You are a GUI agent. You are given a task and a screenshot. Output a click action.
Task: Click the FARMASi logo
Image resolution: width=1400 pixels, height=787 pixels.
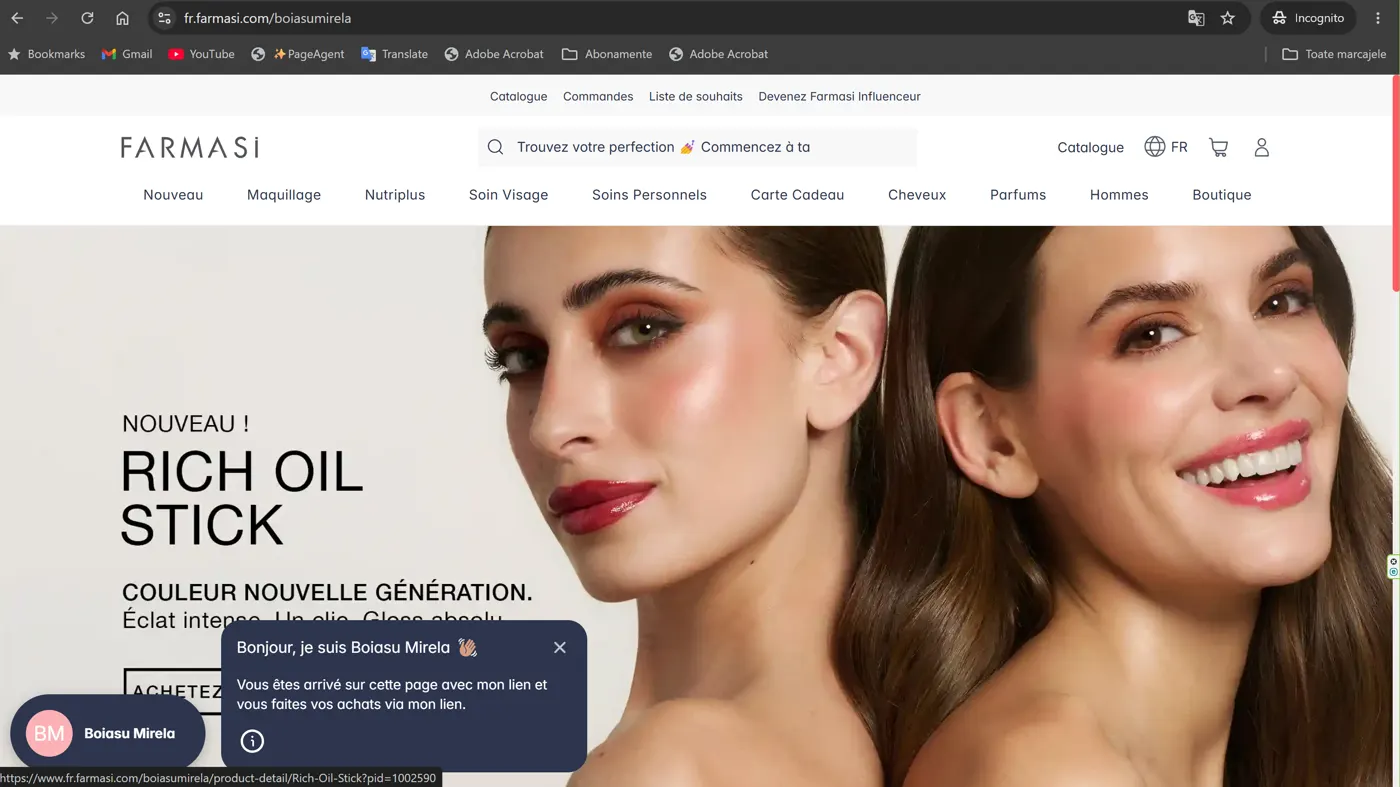point(190,148)
